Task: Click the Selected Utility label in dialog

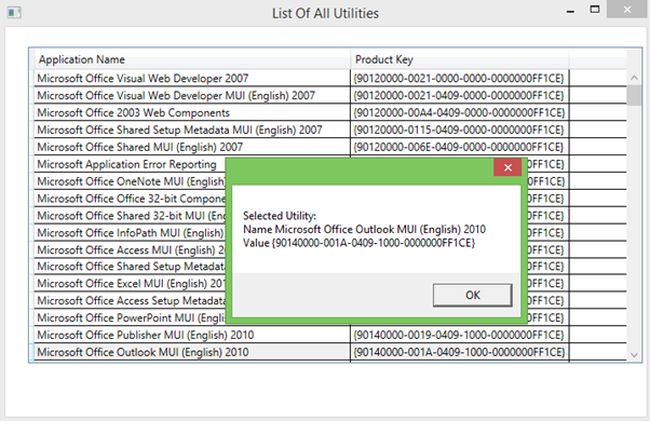Action: coord(279,216)
